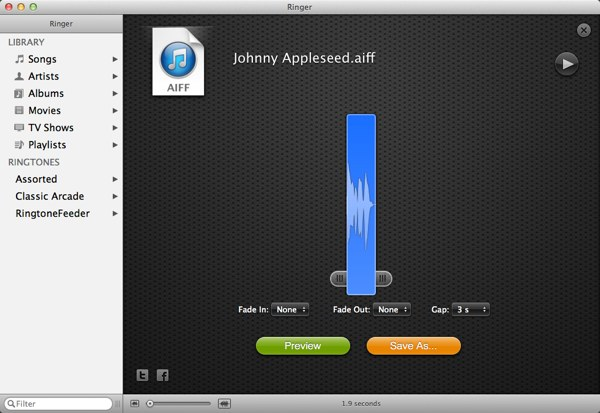600x413 pixels.
Task: Open the Gap duration dropdown
Action: (x=471, y=309)
